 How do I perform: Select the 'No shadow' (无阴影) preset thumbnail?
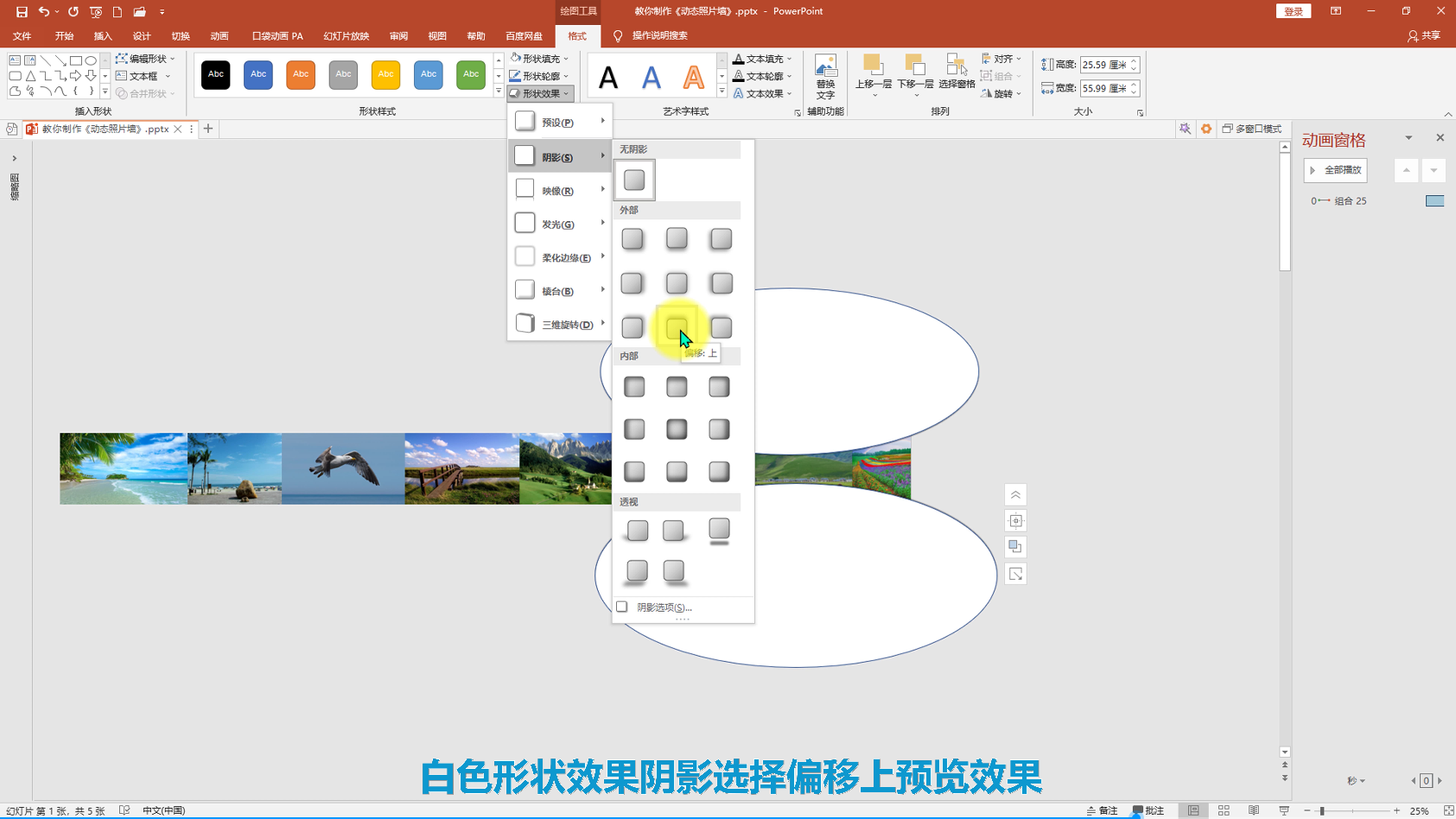coord(634,180)
